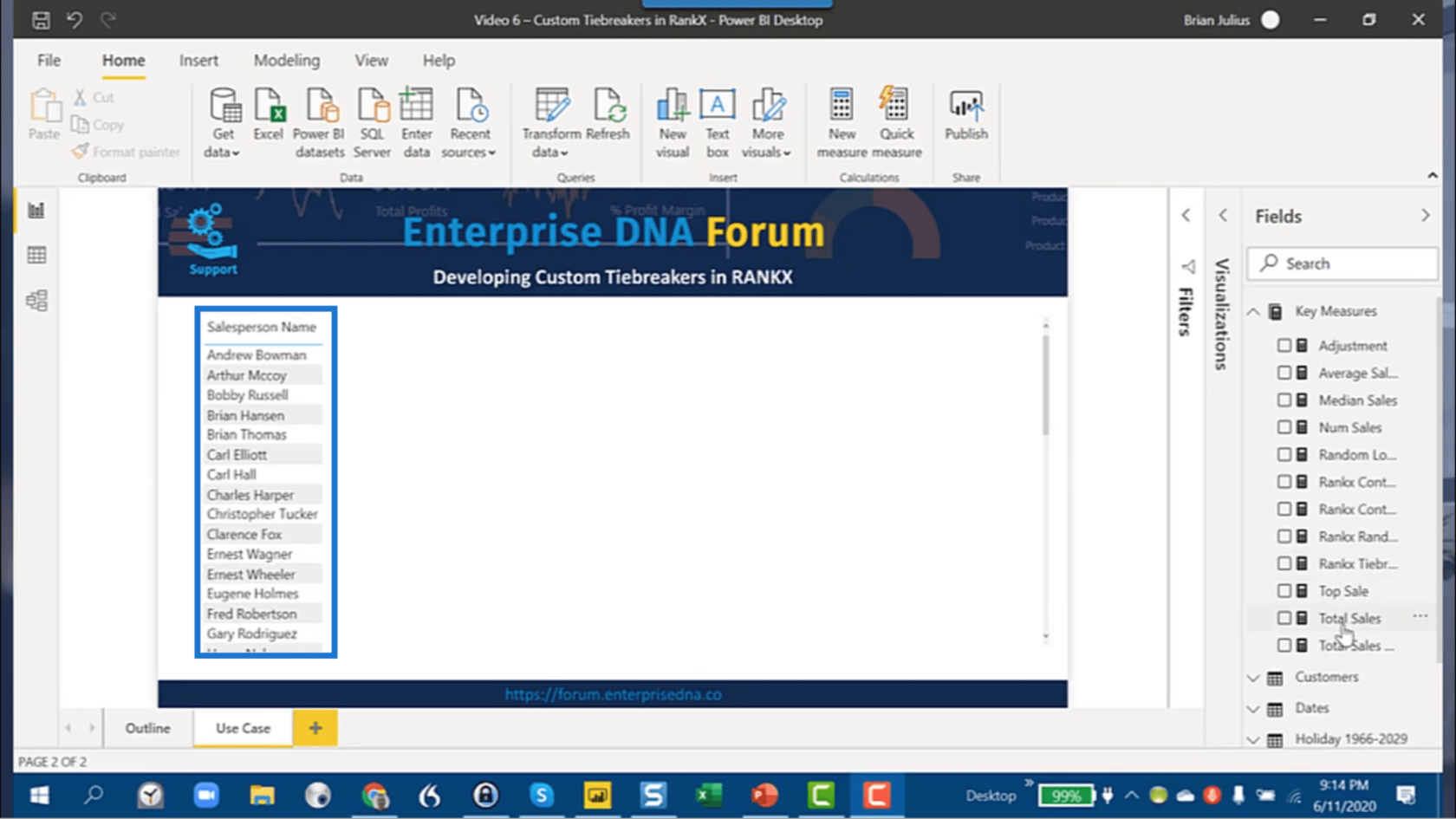Open Chrome from the taskbar

(374, 796)
